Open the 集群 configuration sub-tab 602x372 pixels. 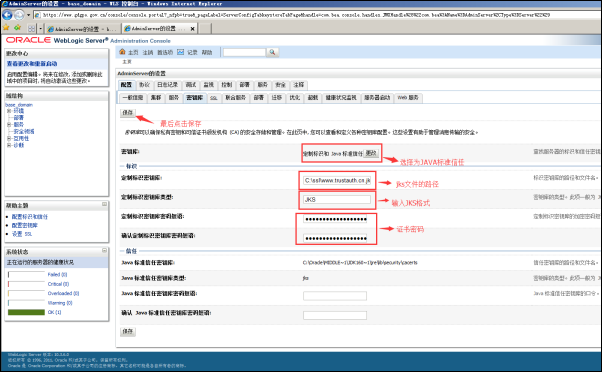click(156, 98)
